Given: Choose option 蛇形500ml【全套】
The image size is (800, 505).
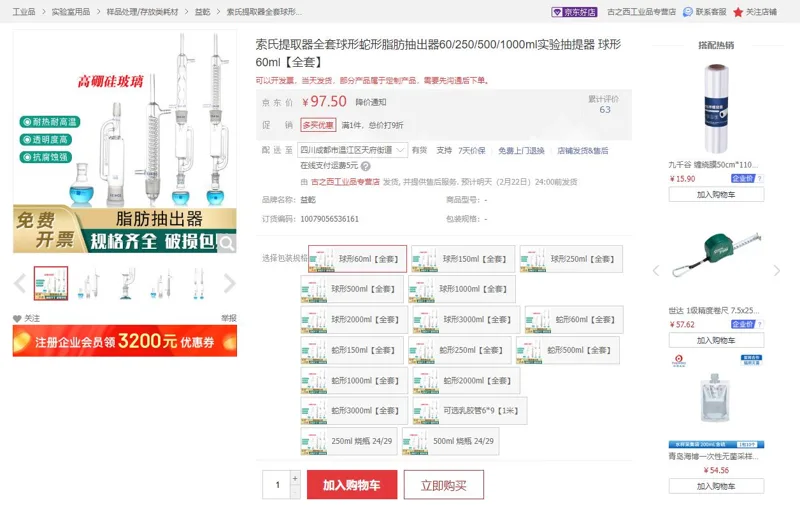Looking at the screenshot, I should (568, 350).
